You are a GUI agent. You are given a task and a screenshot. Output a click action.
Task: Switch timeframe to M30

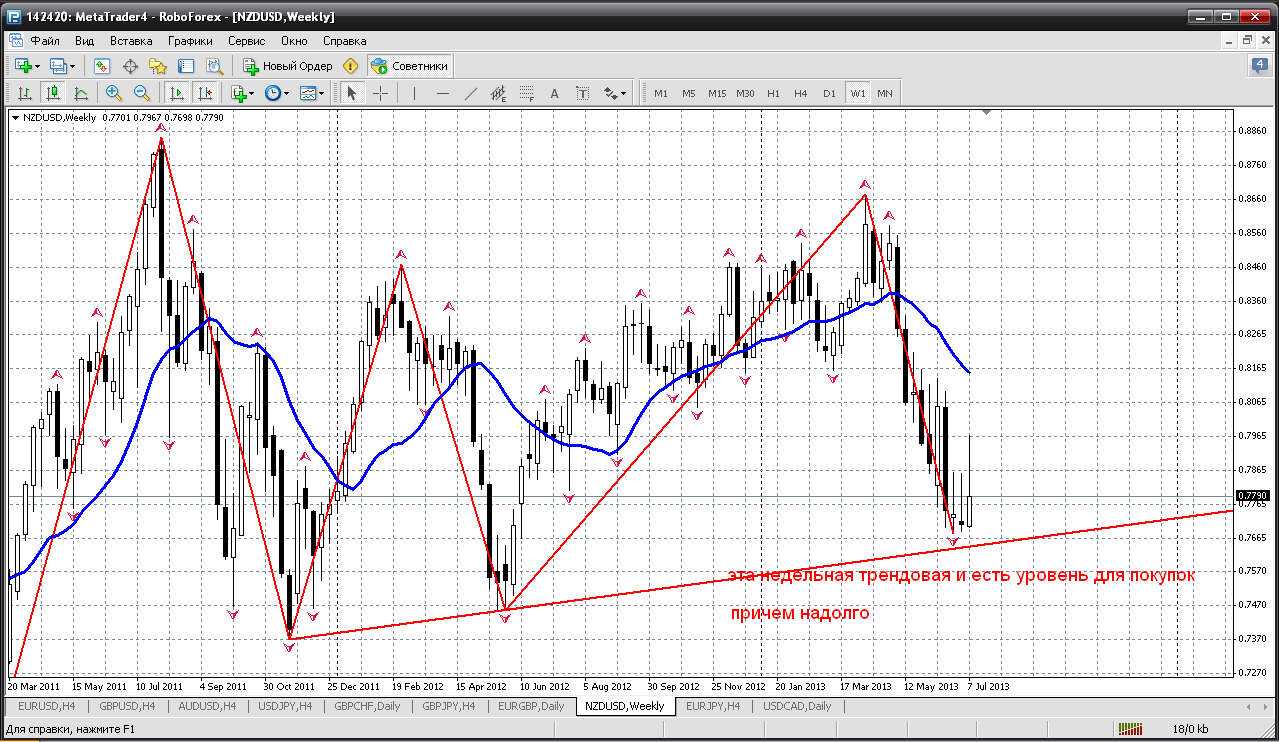click(x=745, y=93)
